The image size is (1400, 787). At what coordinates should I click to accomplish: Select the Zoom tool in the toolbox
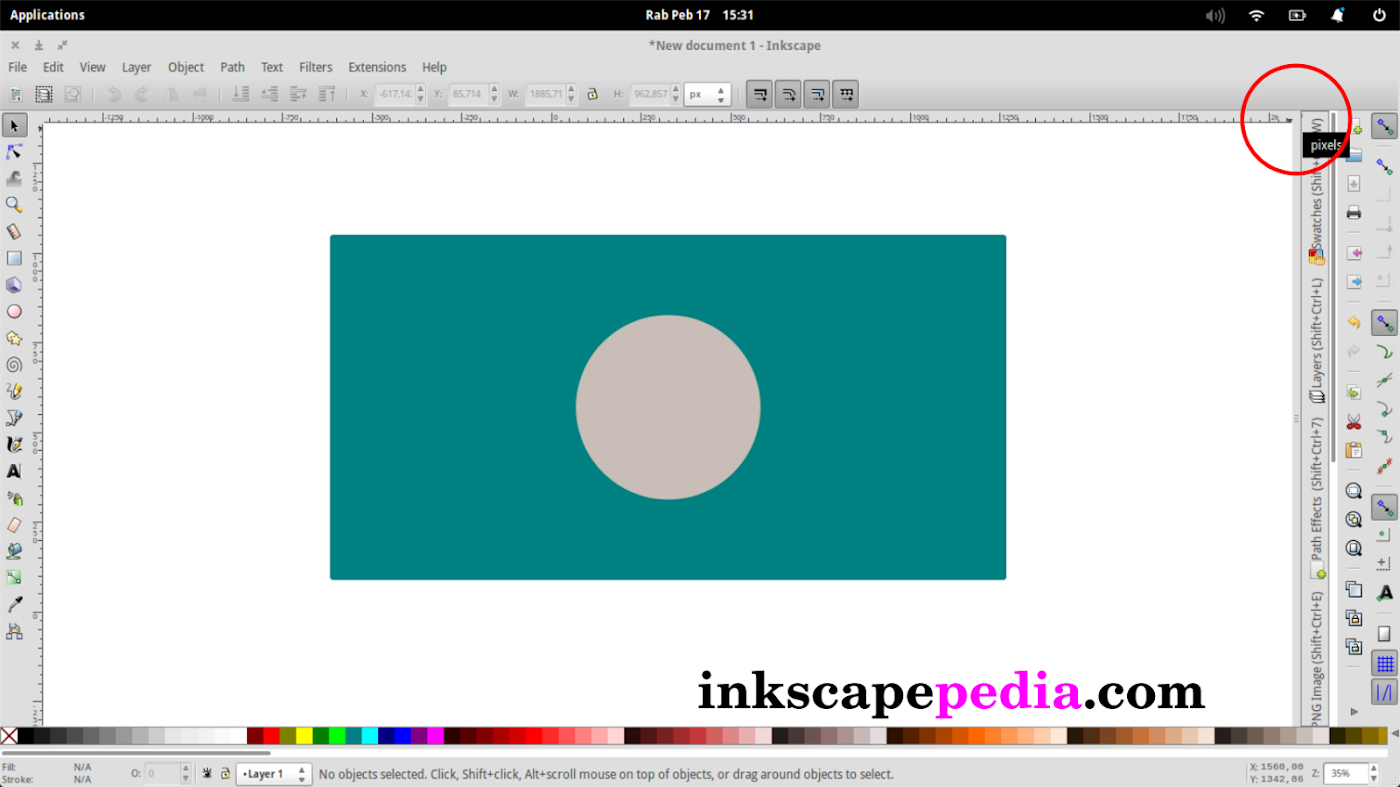[x=14, y=204]
